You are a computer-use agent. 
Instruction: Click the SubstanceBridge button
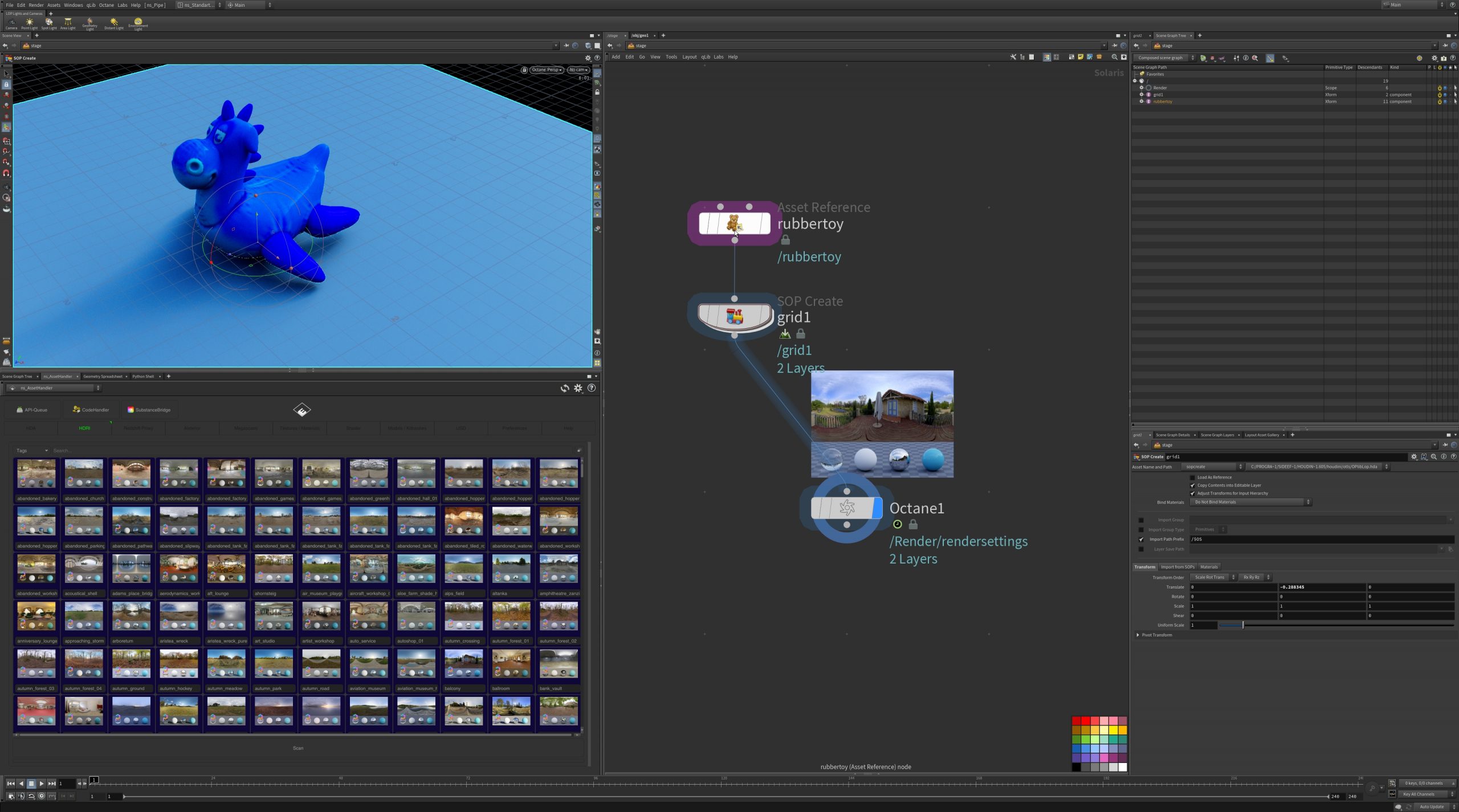coord(149,410)
